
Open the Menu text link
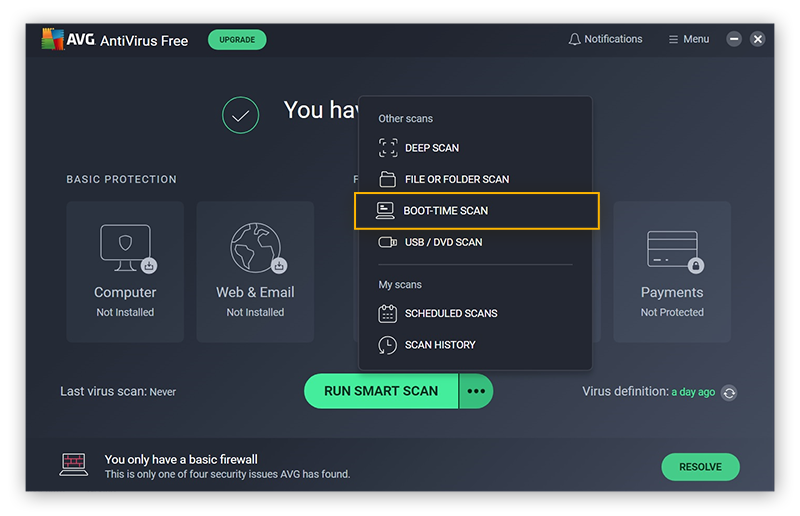696,39
